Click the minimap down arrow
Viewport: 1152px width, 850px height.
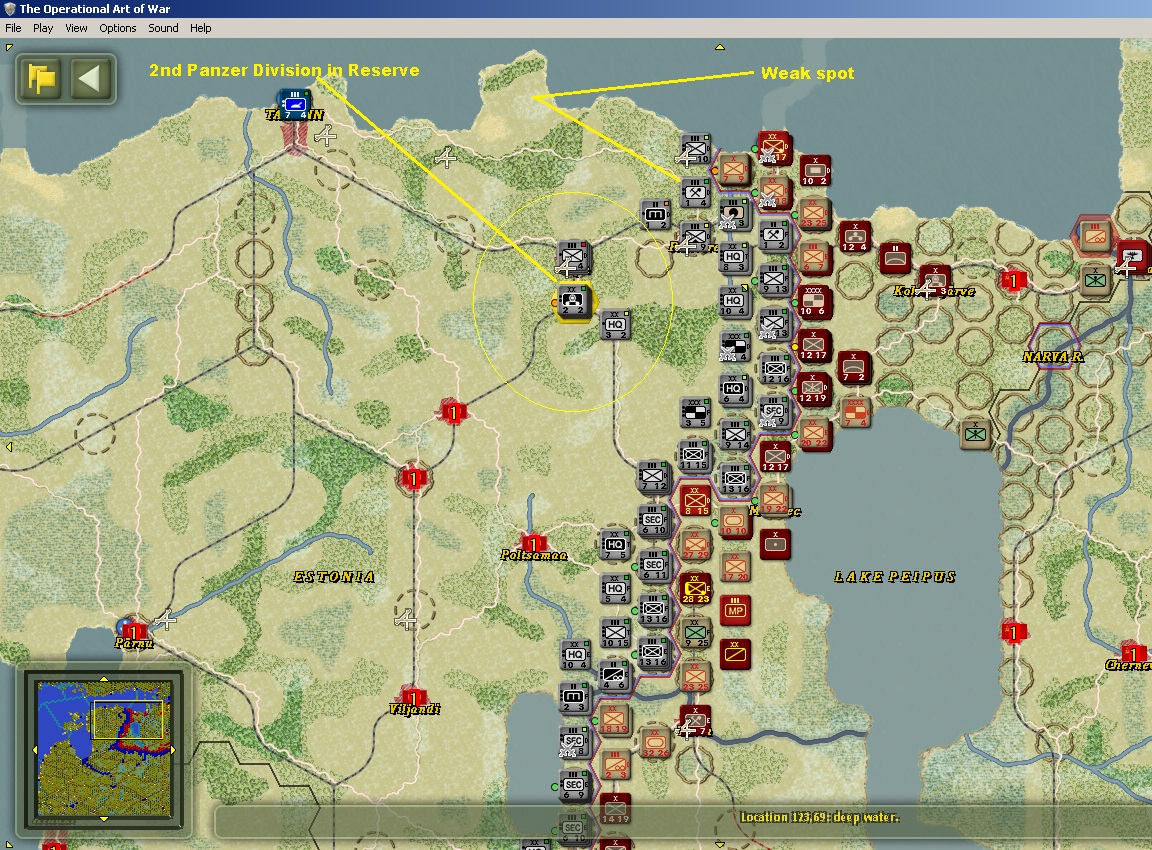click(x=104, y=818)
